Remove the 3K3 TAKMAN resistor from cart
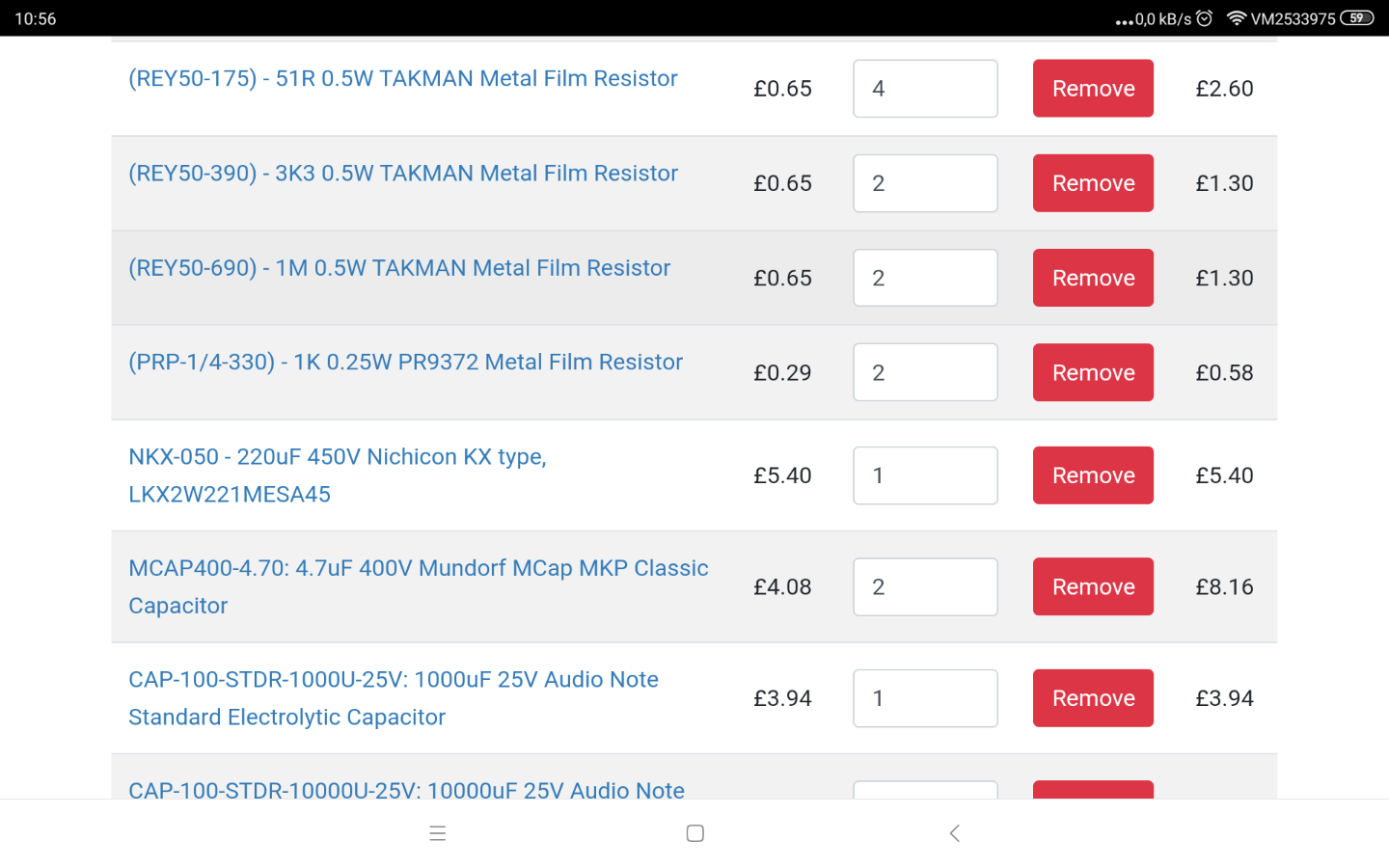Screen dimensions: 1389x868 (1093, 183)
